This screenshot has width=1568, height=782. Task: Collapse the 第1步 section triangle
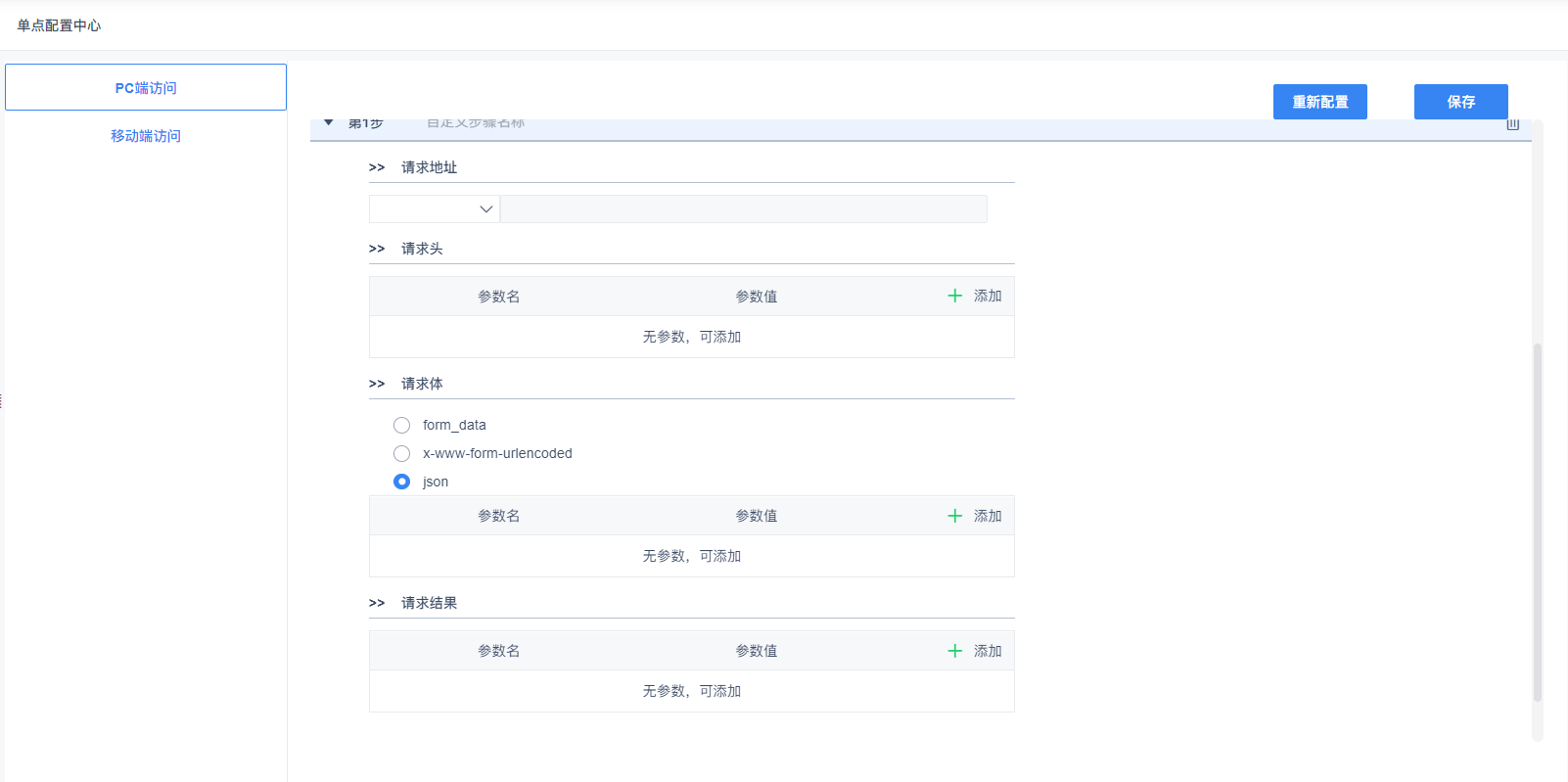329,123
